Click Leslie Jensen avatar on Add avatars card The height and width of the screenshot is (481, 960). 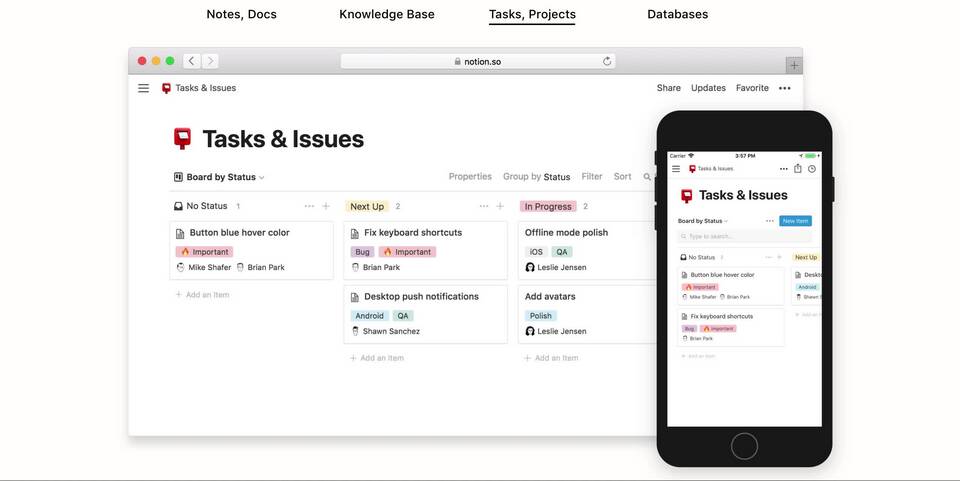point(530,331)
